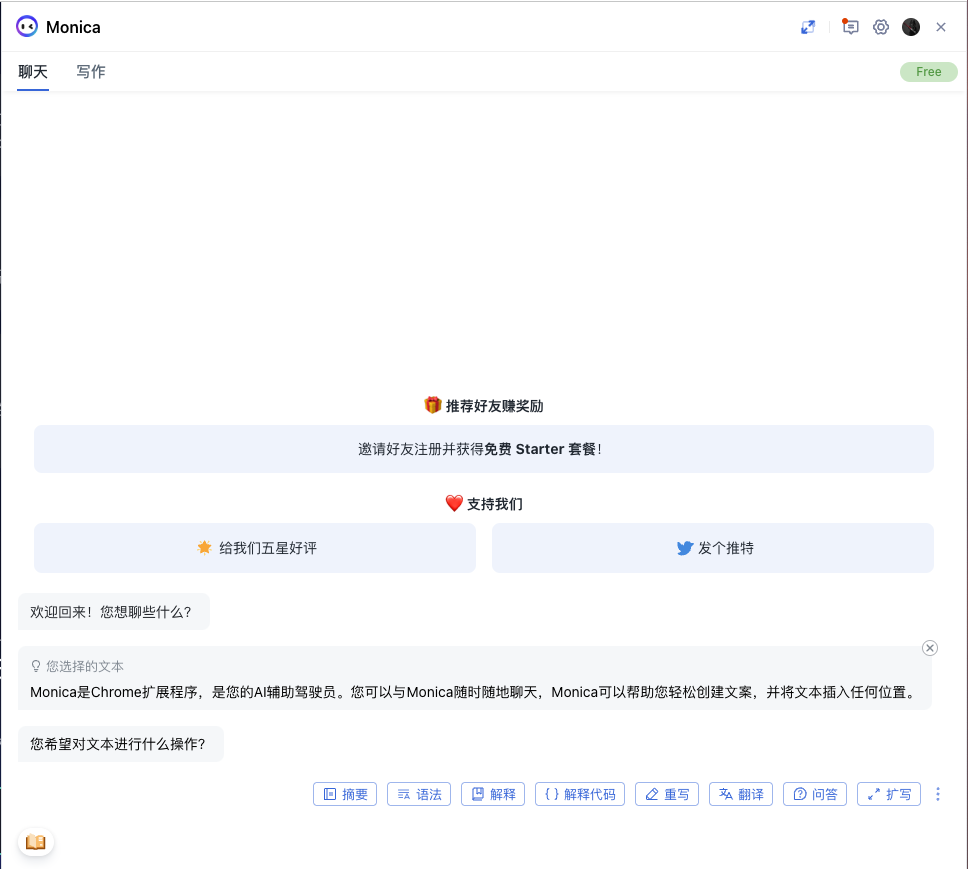Click the 您选择的文本 label

78,667
